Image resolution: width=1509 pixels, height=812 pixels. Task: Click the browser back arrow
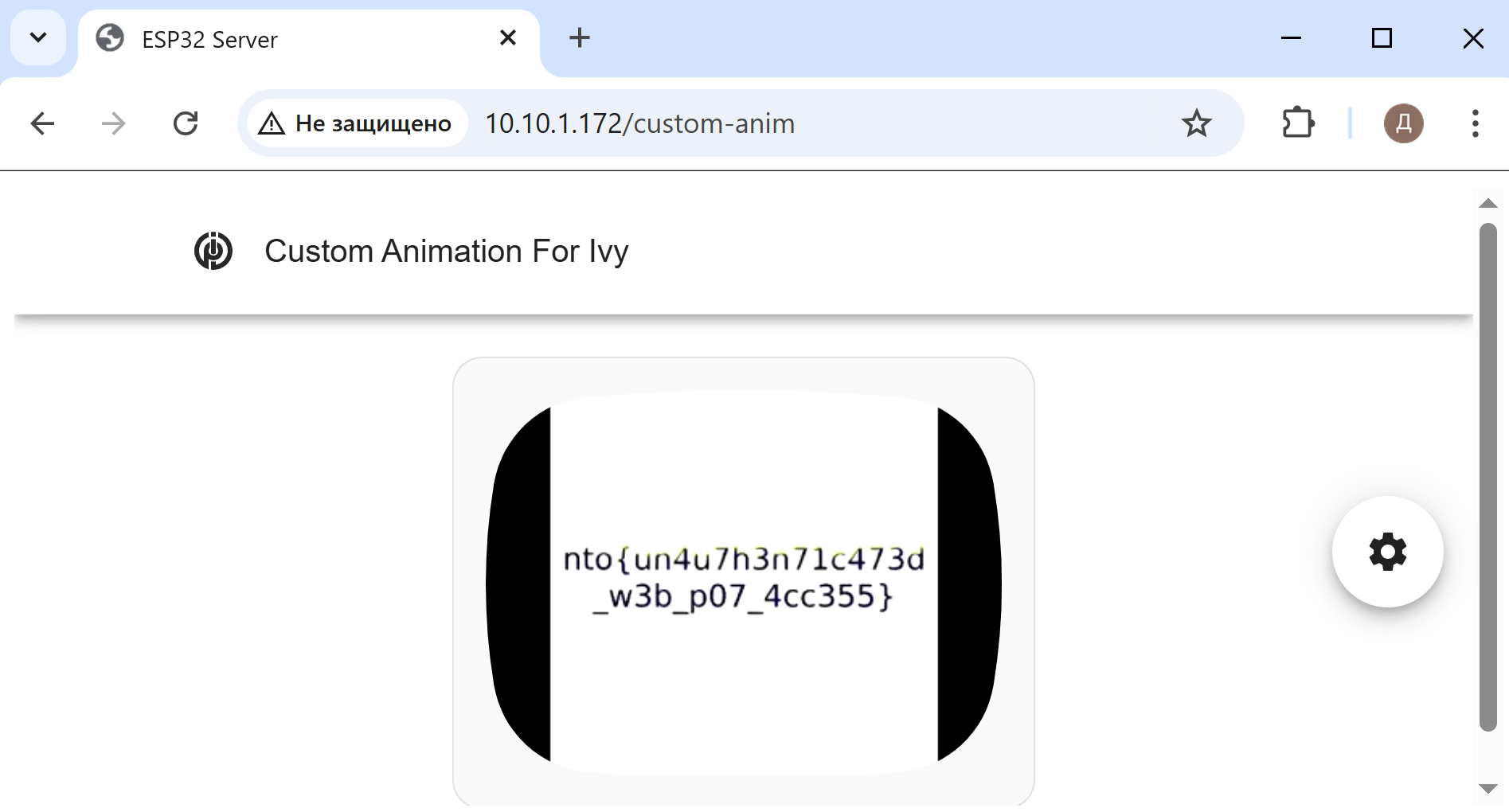[42, 123]
